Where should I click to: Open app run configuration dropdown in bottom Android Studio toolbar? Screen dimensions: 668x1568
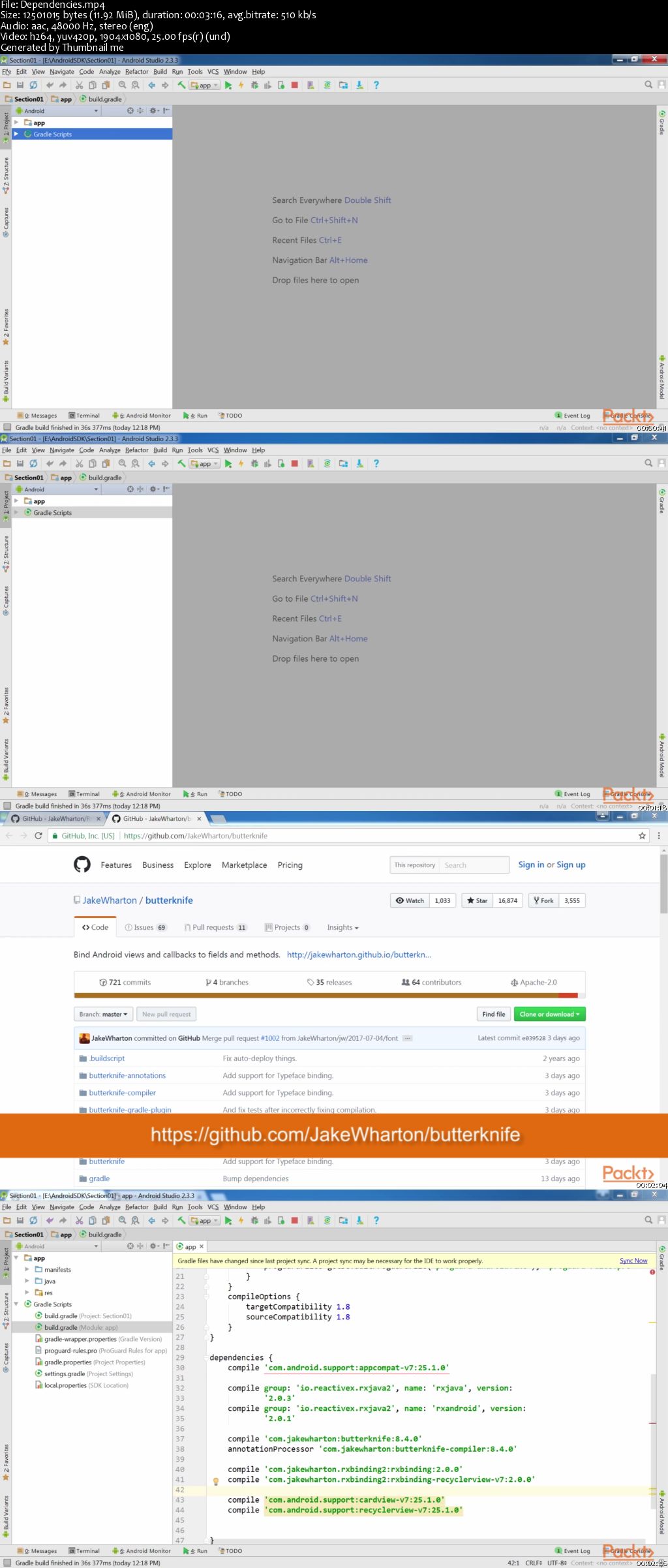(x=204, y=1220)
